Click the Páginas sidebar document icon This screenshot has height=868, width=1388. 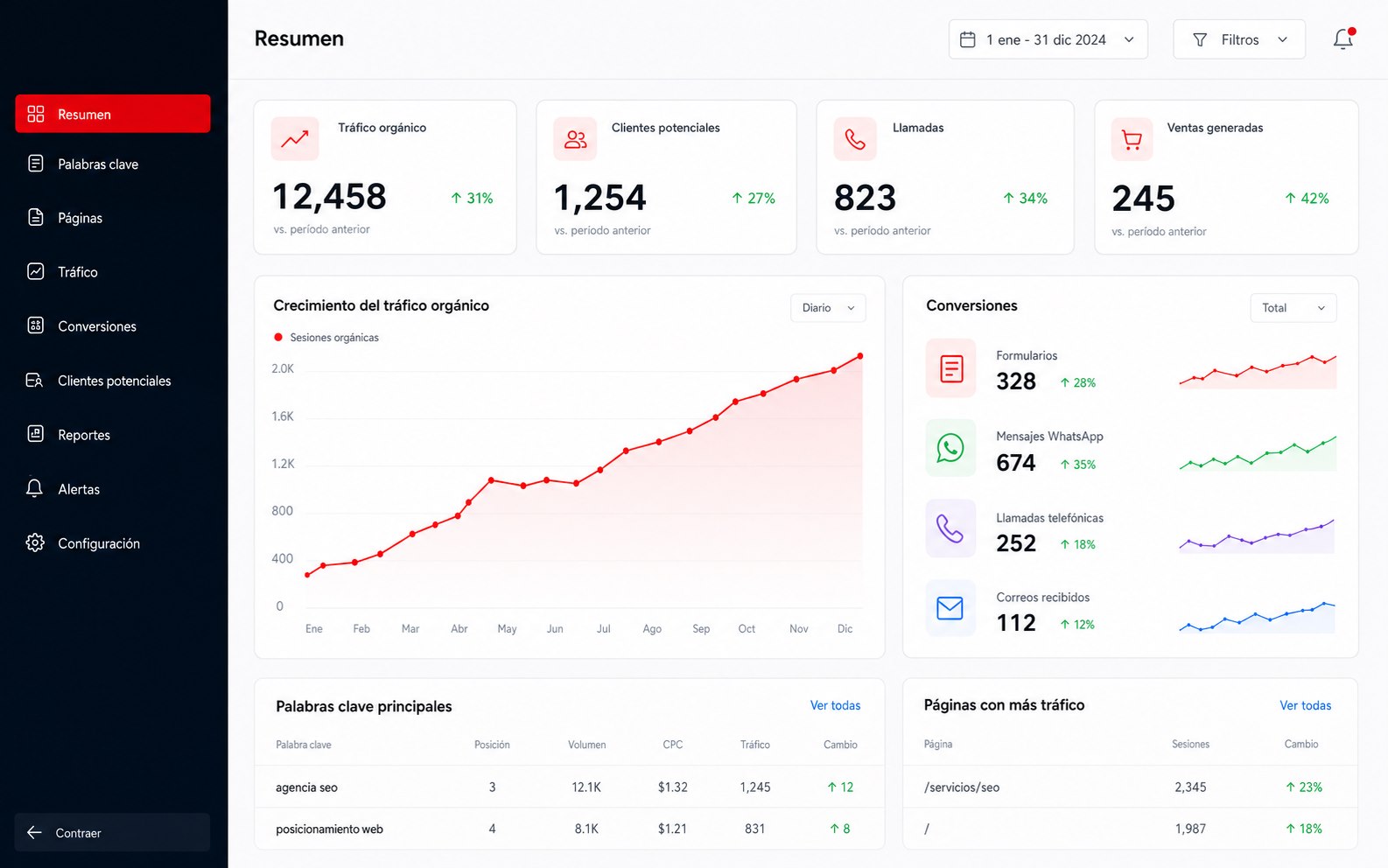tap(36, 217)
